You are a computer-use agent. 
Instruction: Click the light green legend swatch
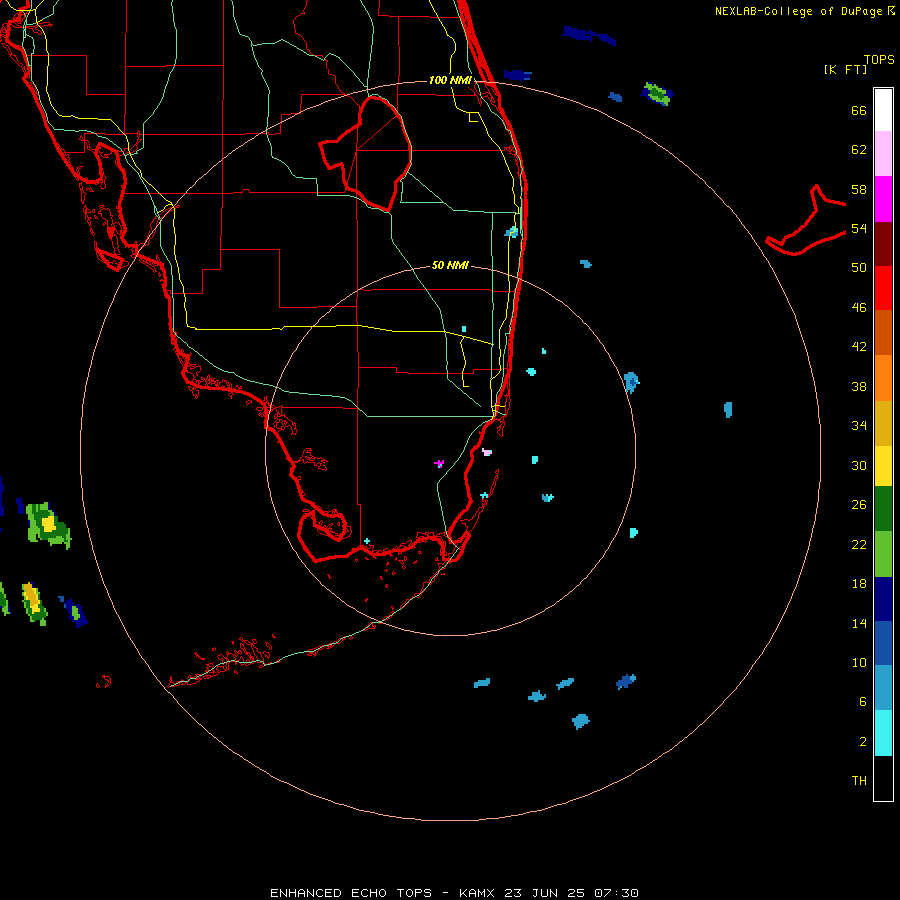pyautogui.click(x=883, y=554)
